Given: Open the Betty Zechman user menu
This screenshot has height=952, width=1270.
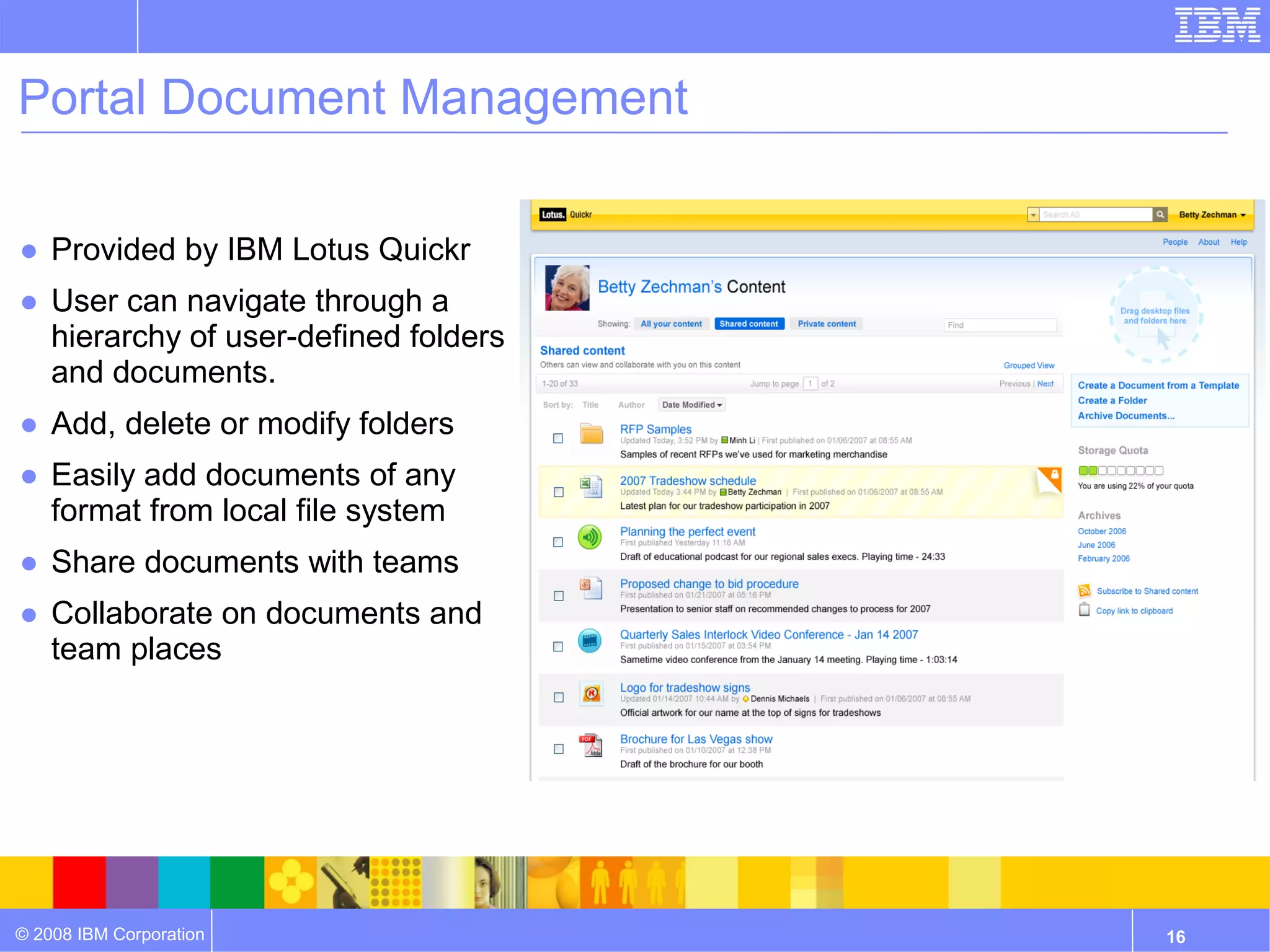Looking at the screenshot, I should pos(1212,214).
